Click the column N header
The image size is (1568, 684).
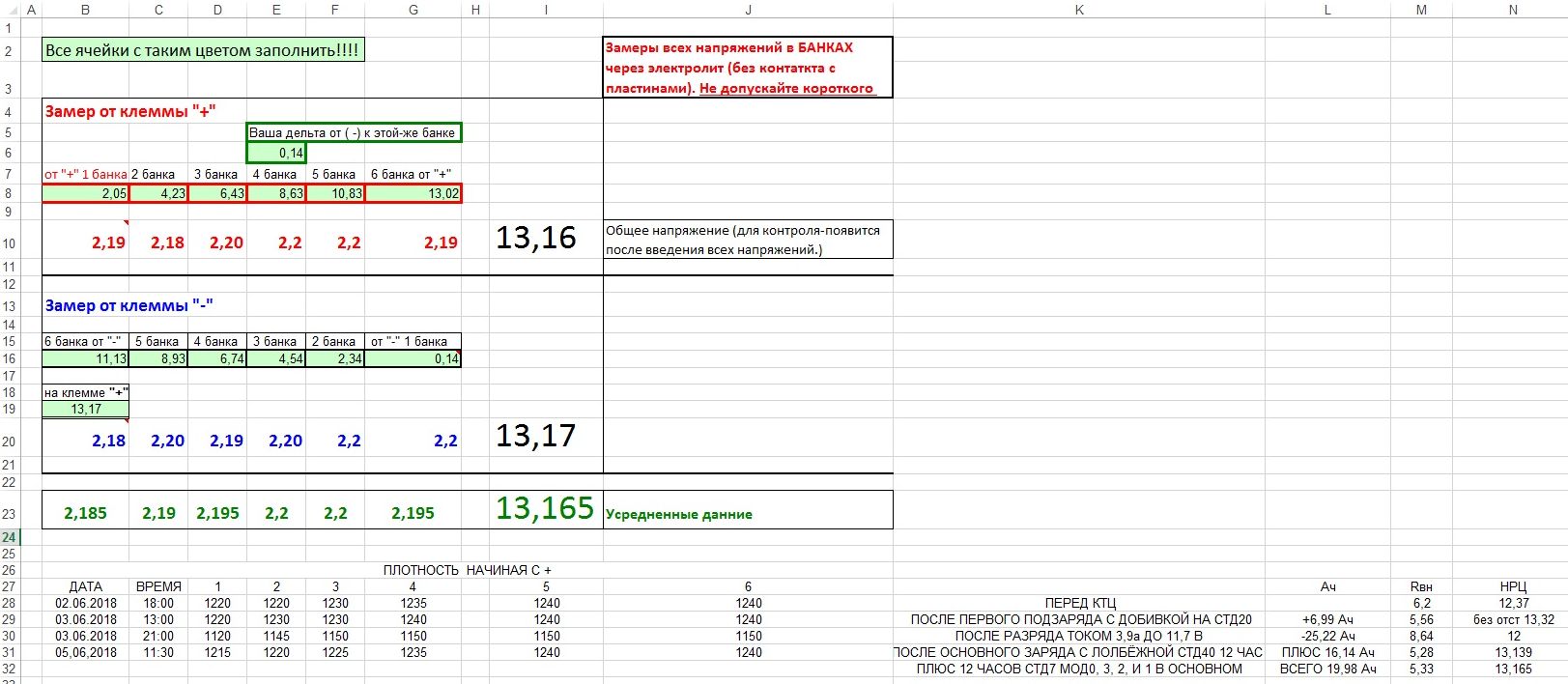point(1512,10)
